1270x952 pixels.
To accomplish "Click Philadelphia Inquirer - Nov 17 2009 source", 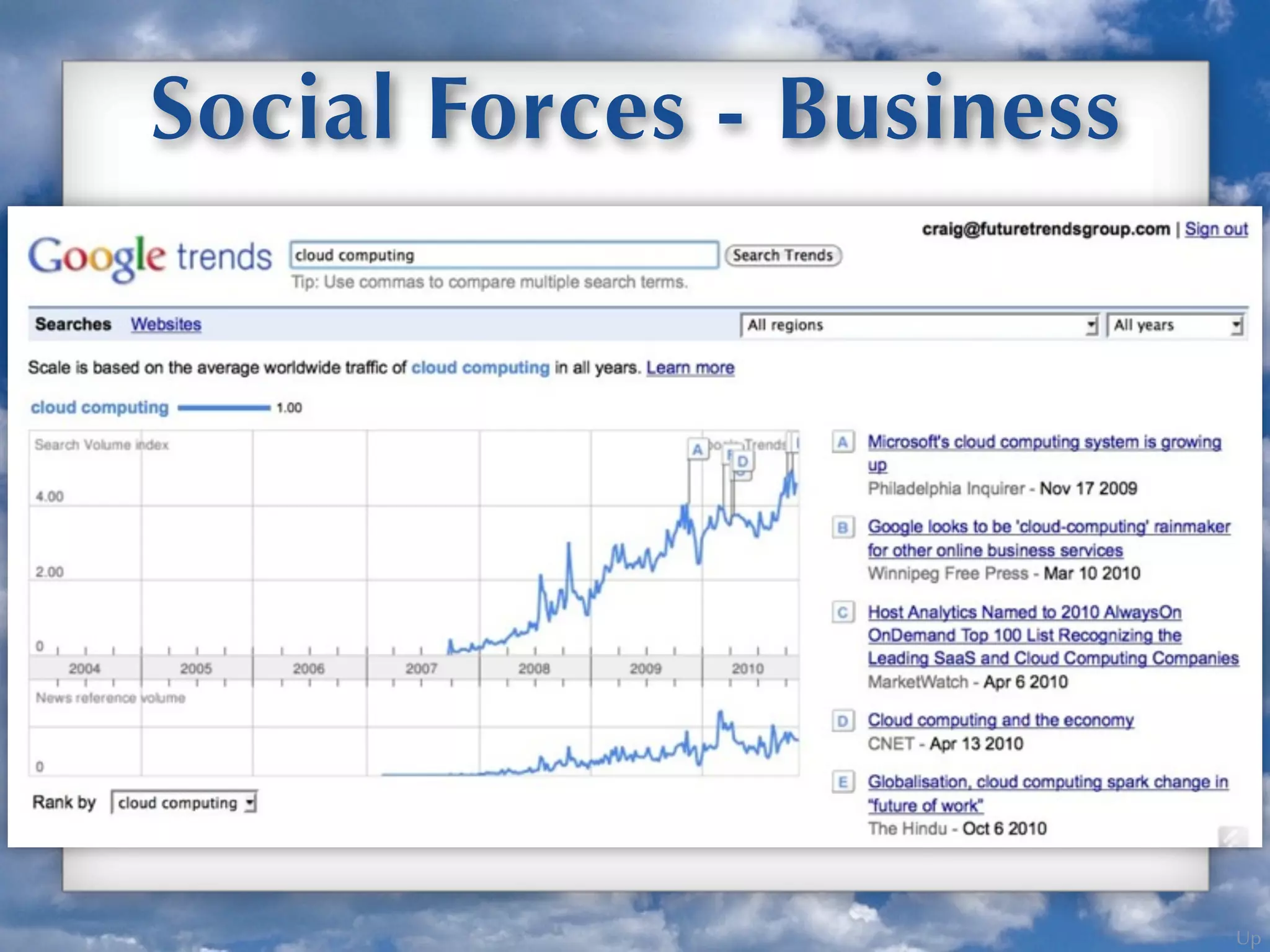I will coord(1002,488).
